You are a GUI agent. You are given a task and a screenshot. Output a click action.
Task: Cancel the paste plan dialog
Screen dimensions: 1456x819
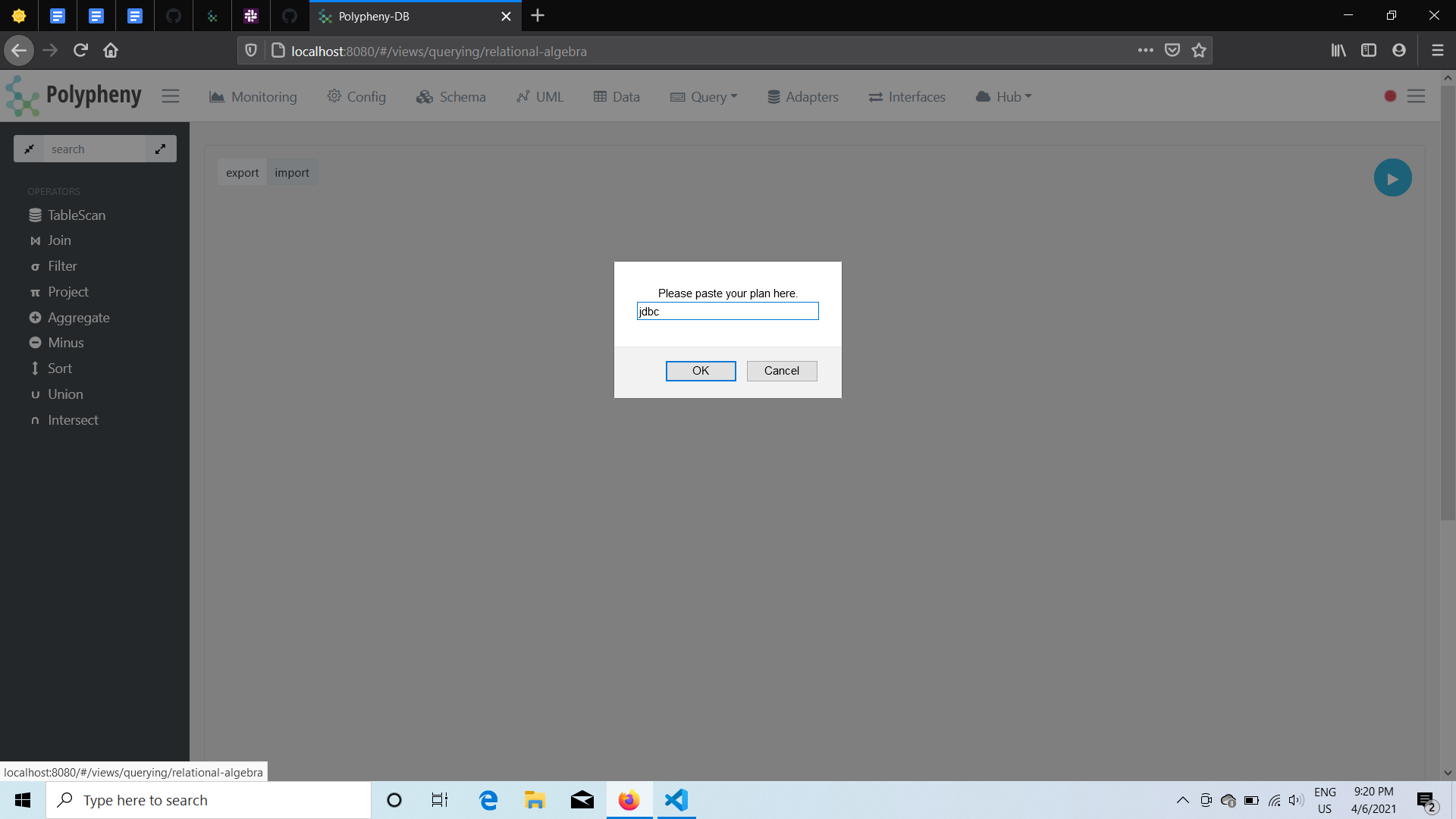click(x=781, y=371)
